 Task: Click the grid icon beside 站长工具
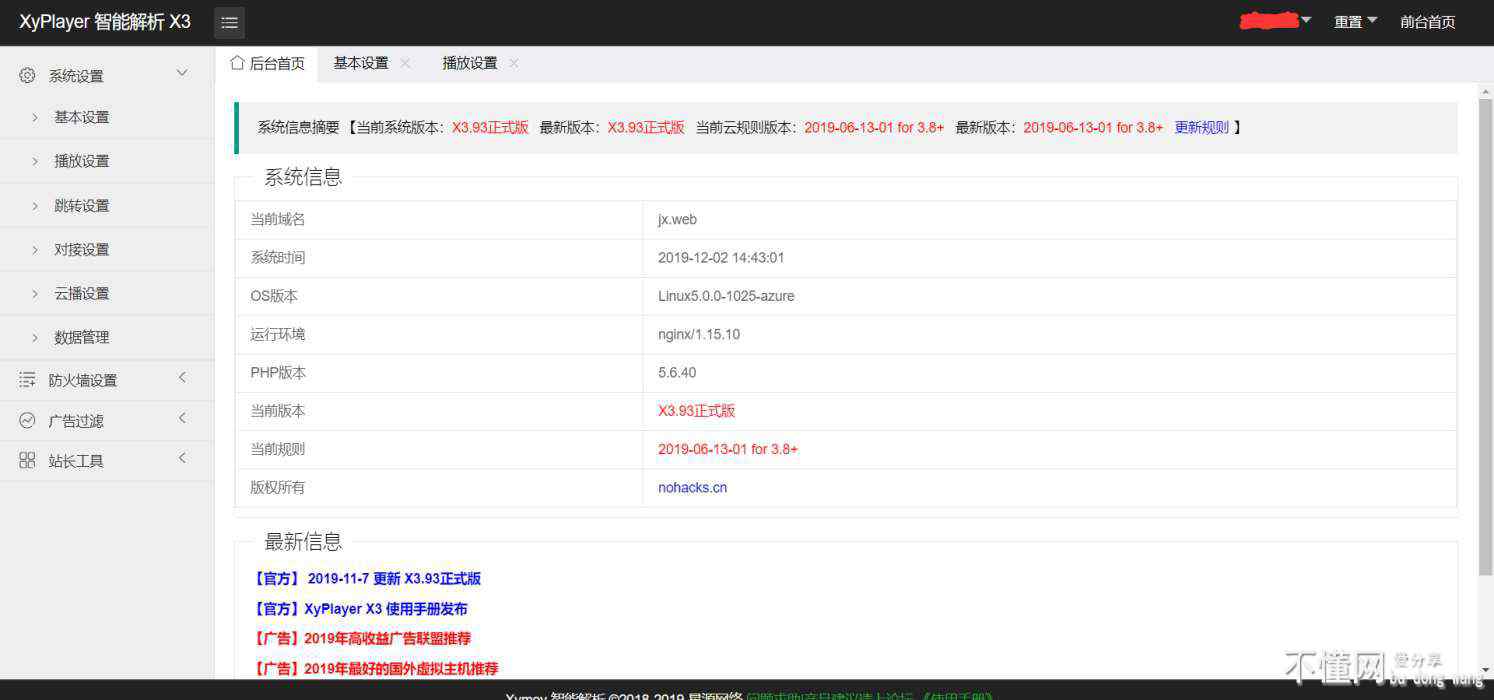click(x=28, y=461)
